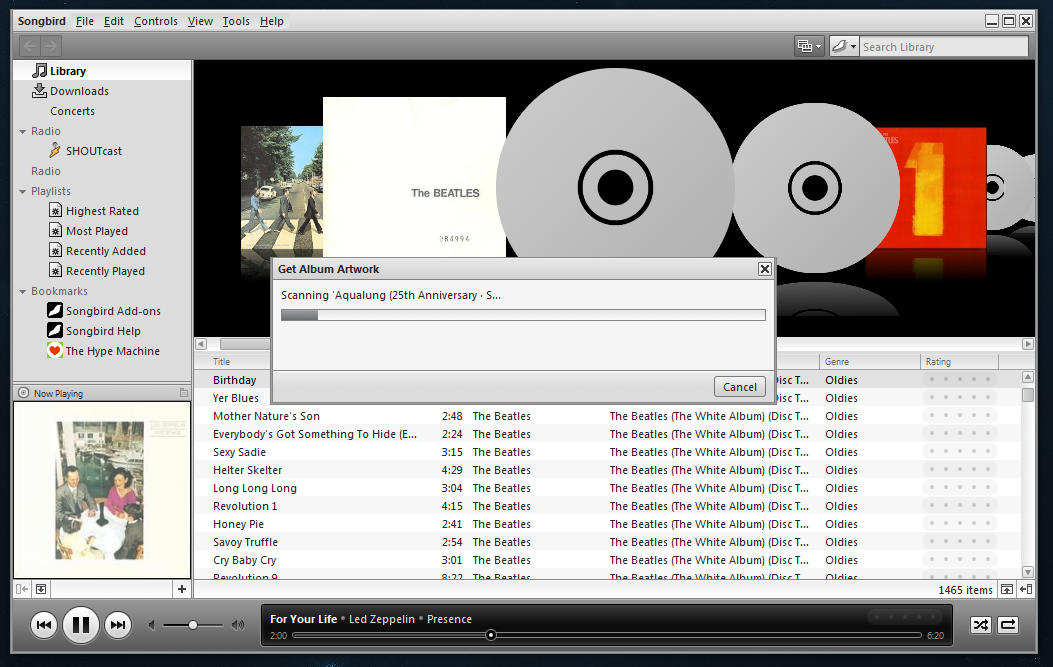Pause the current song

81,626
